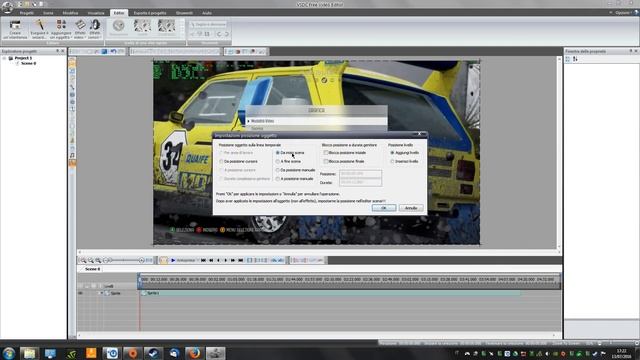Viewport: 640px width, 360px height.
Task: Open the Aiuto ribbon tab
Action: [207, 13]
